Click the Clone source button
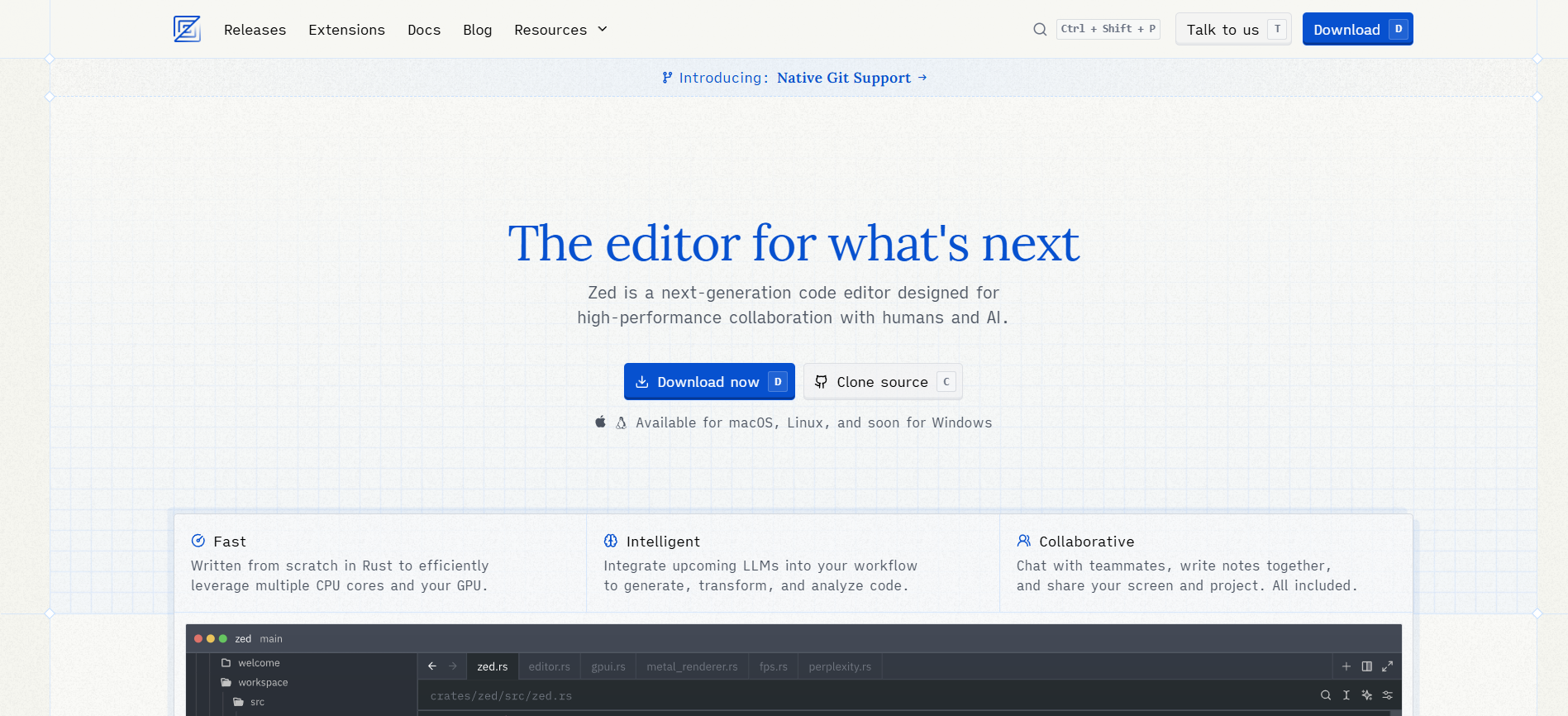 pyautogui.click(x=883, y=382)
